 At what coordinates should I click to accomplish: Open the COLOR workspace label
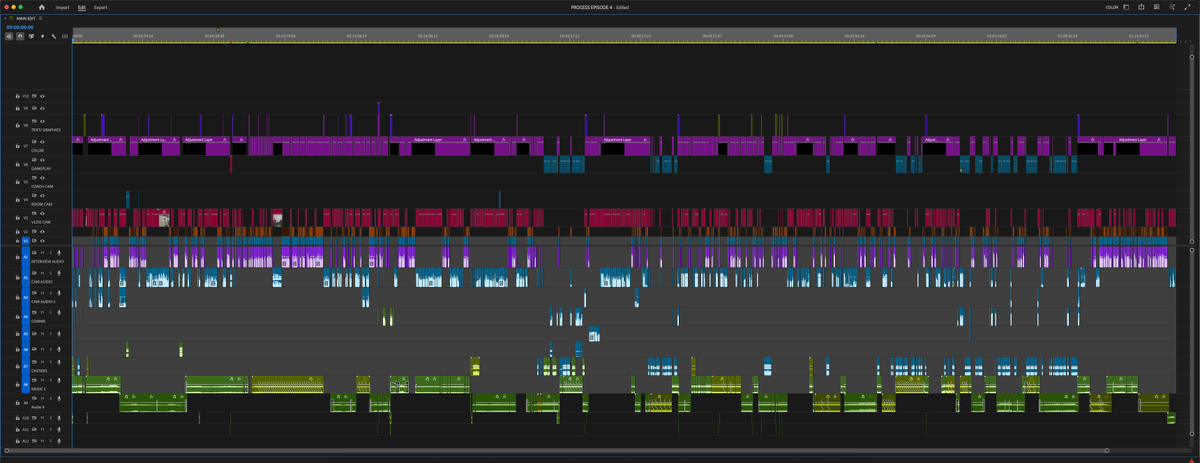[1112, 7]
